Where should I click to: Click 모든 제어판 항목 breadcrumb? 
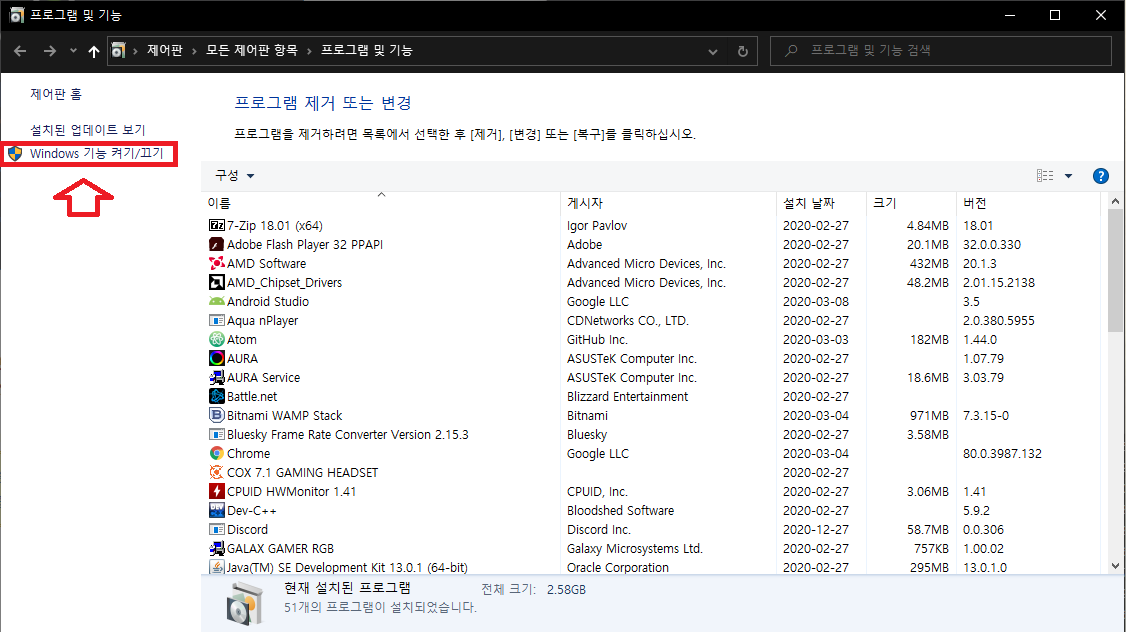(x=251, y=50)
